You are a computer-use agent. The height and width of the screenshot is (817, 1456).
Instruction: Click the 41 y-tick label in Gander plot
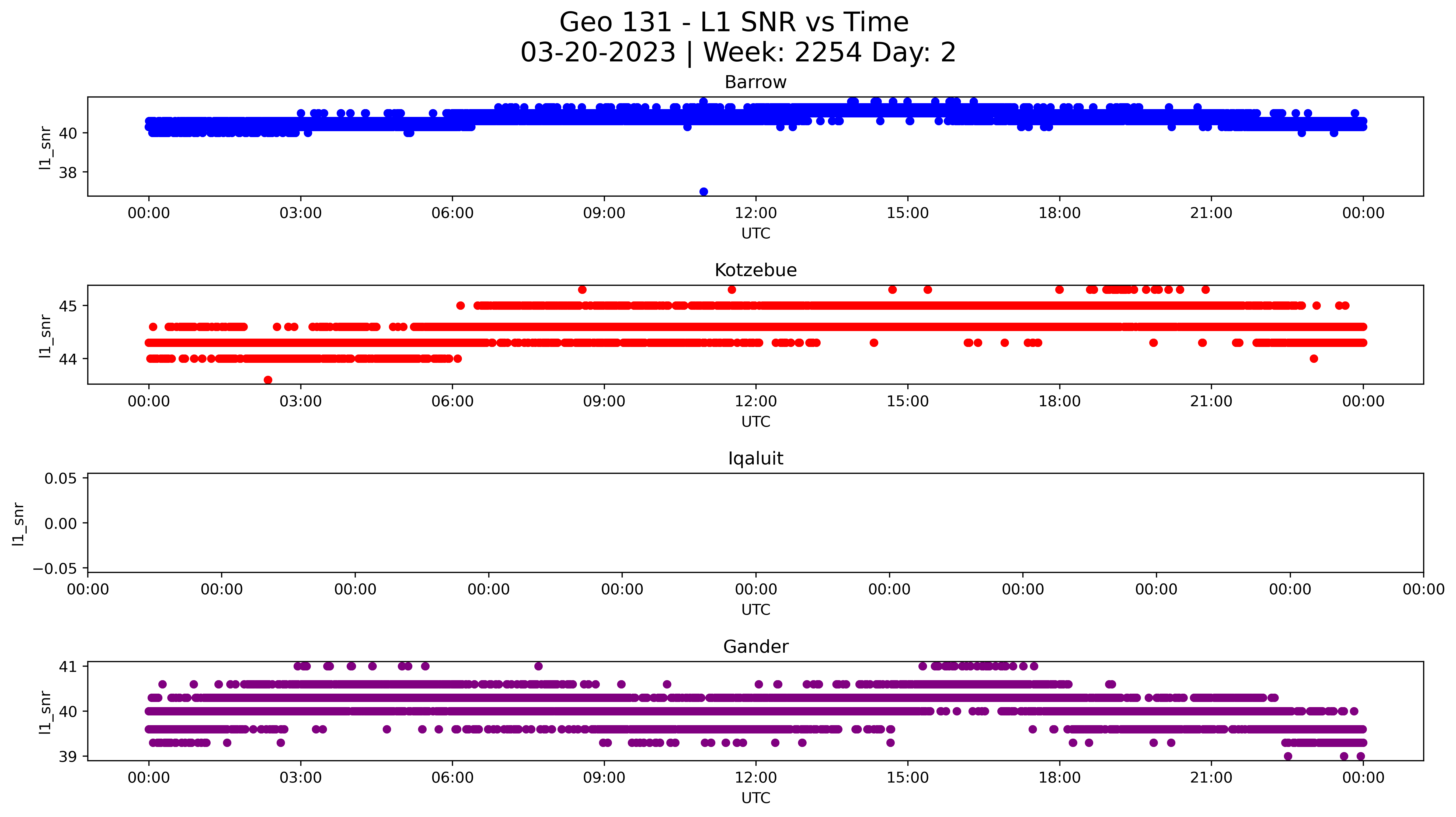click(68, 667)
